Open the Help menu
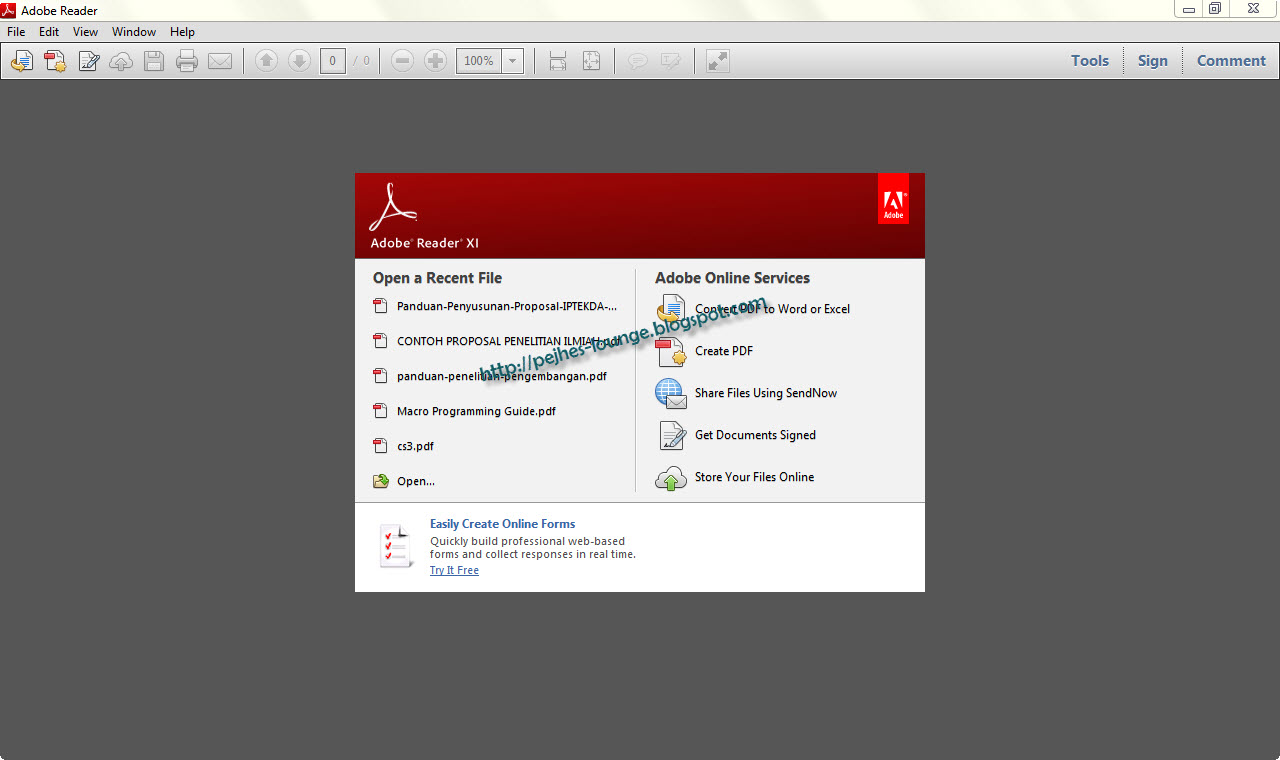The width and height of the screenshot is (1280, 760). [183, 32]
